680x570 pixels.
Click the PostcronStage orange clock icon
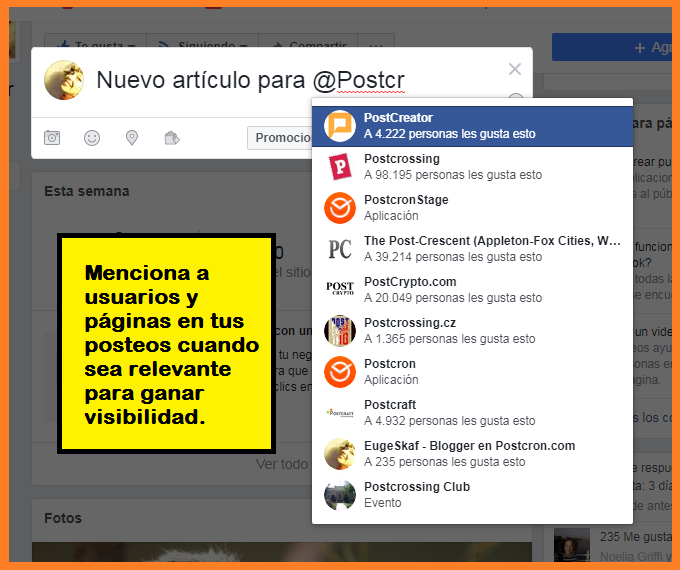click(x=340, y=208)
